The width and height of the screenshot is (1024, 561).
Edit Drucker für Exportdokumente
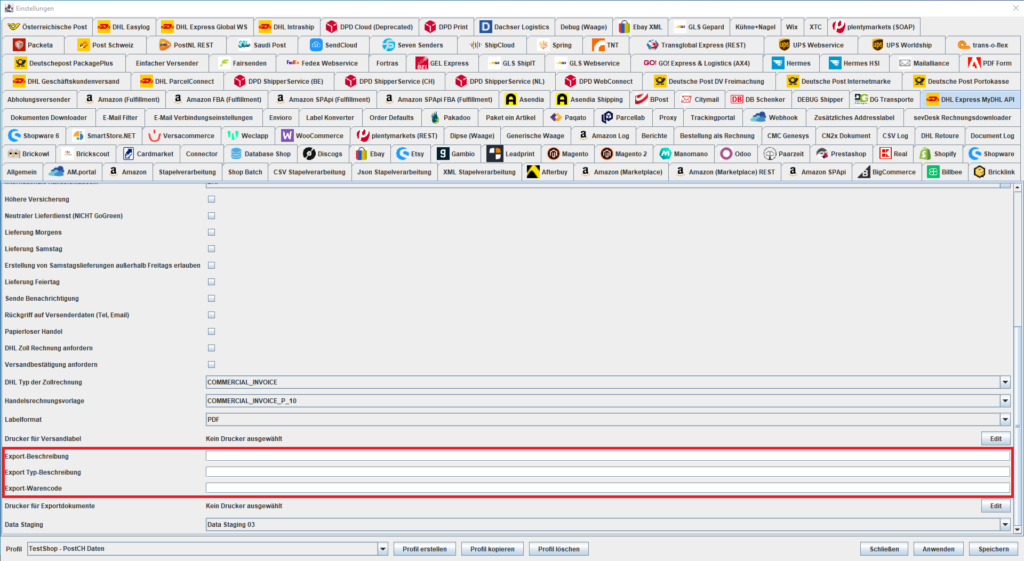(995, 506)
